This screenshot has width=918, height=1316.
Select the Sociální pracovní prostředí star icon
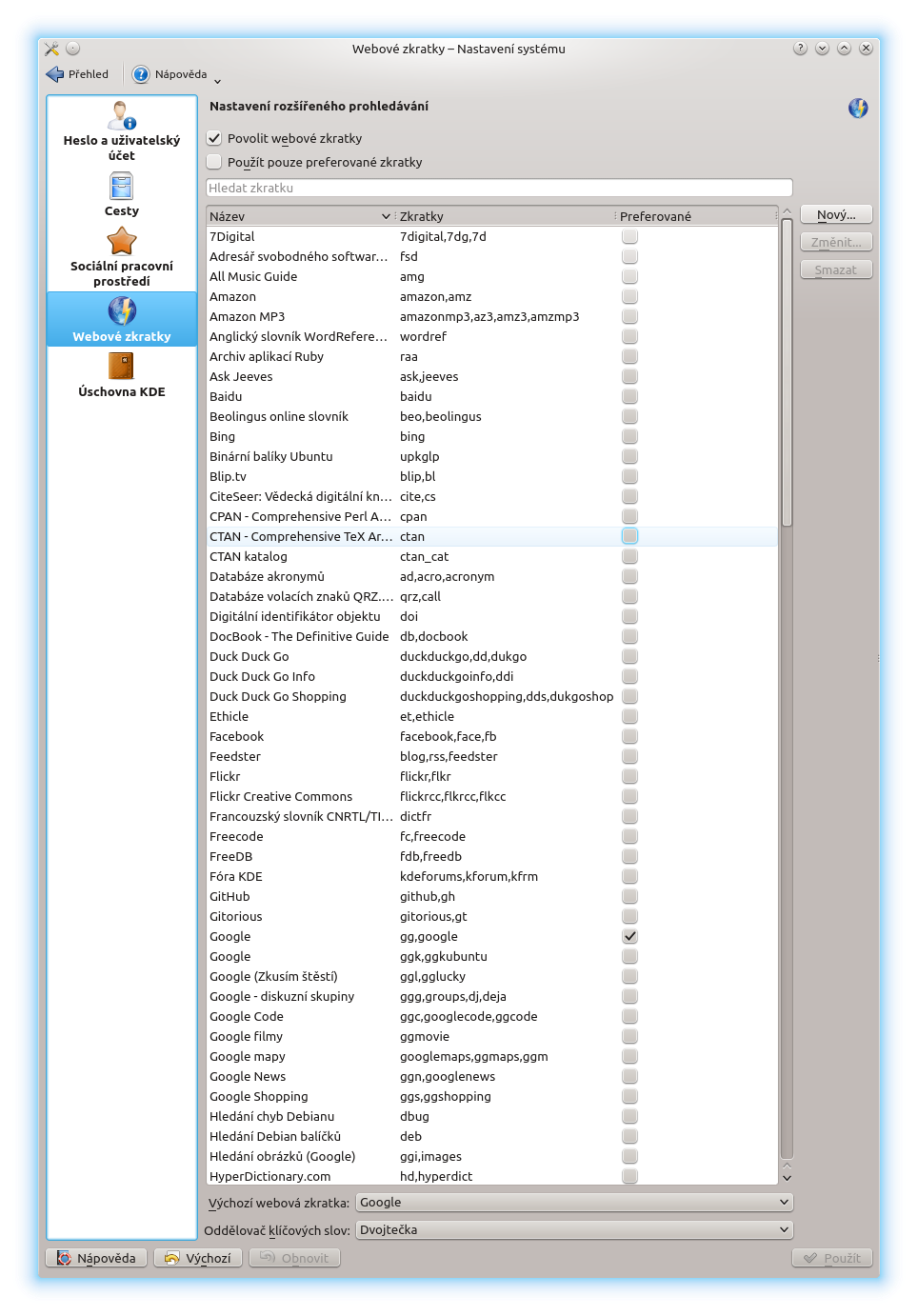tap(122, 242)
